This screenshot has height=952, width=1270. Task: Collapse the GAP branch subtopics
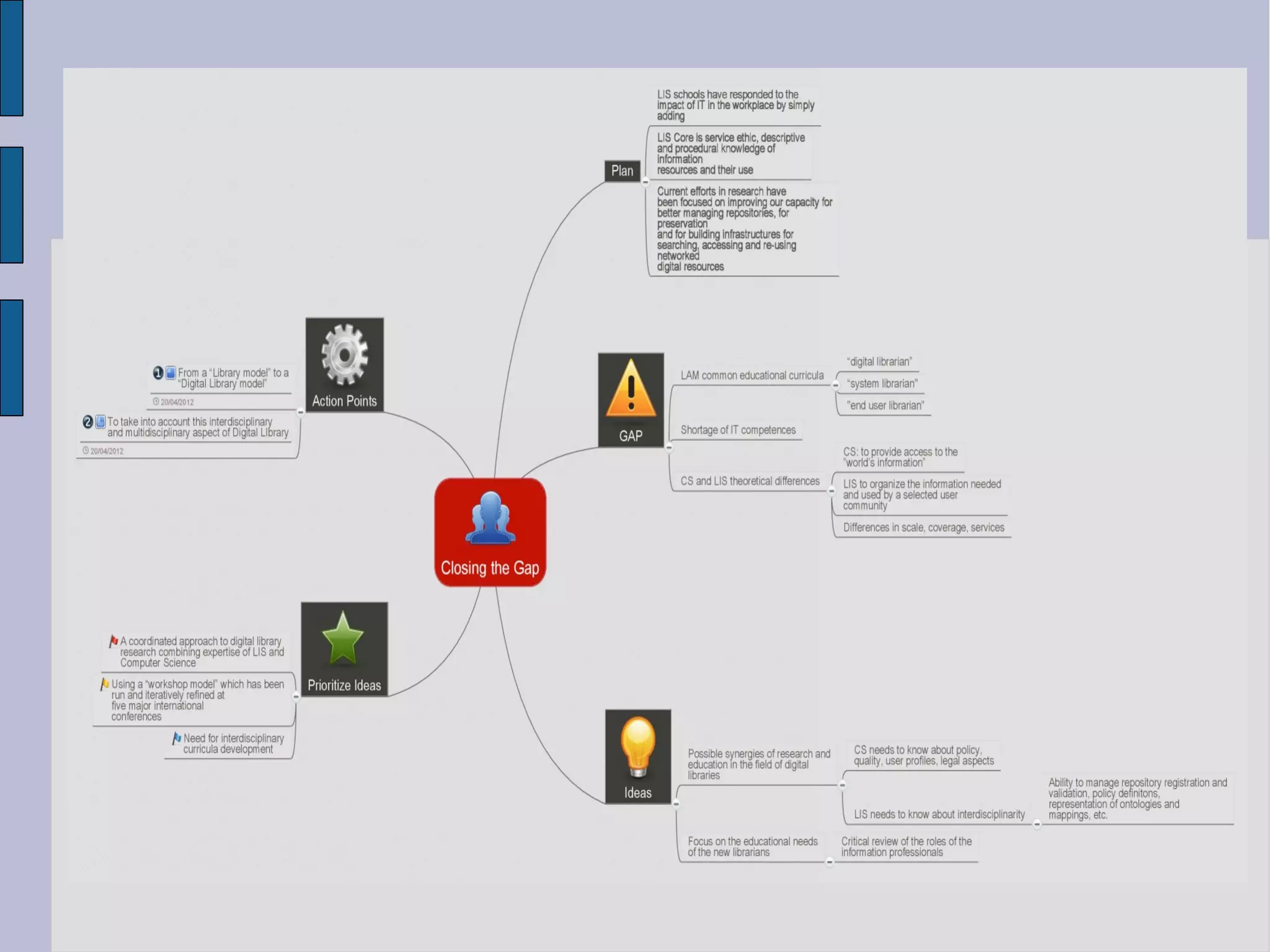[669, 447]
